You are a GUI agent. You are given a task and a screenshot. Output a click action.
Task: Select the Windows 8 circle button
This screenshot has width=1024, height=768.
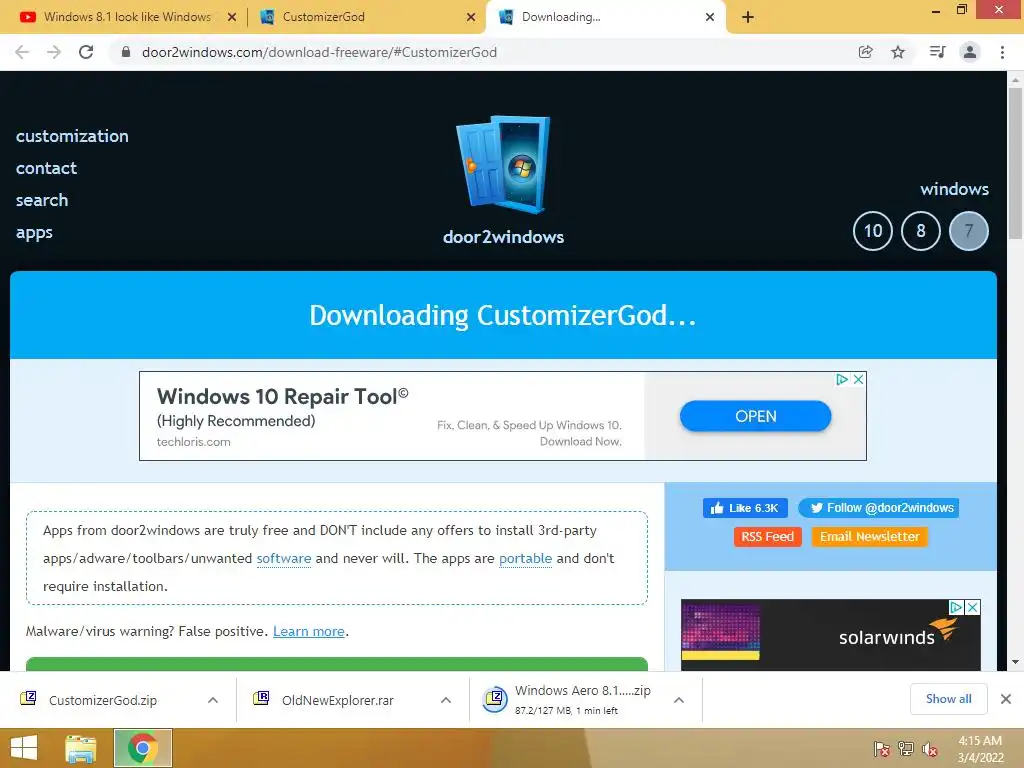pyautogui.click(x=921, y=231)
